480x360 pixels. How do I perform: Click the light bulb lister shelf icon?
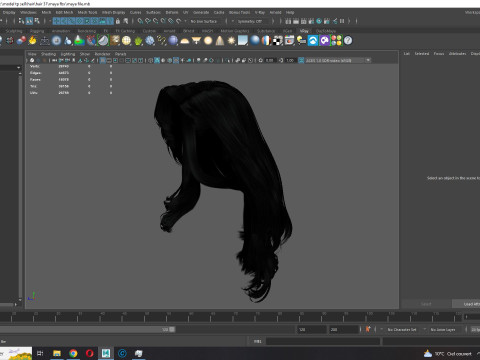click(x=301, y=41)
